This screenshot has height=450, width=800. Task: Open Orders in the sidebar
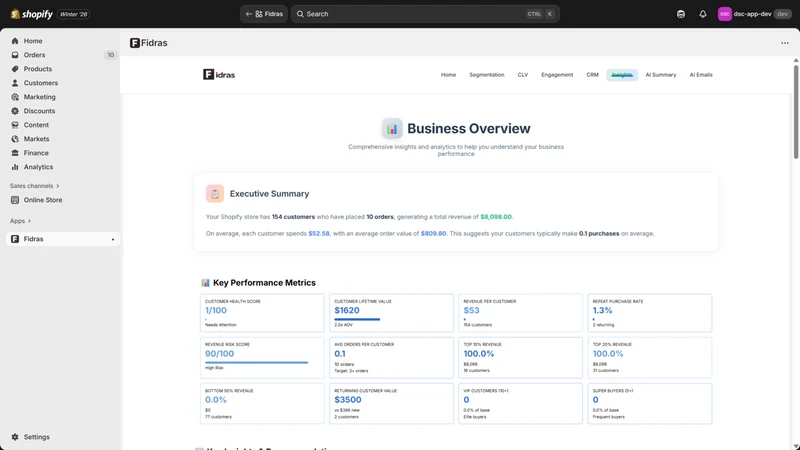pyautogui.click(x=34, y=55)
